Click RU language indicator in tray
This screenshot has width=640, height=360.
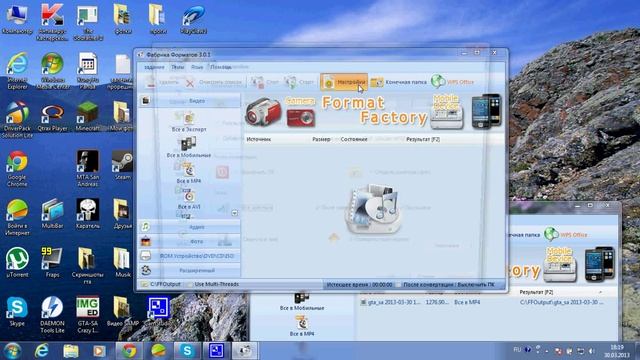[517, 350]
